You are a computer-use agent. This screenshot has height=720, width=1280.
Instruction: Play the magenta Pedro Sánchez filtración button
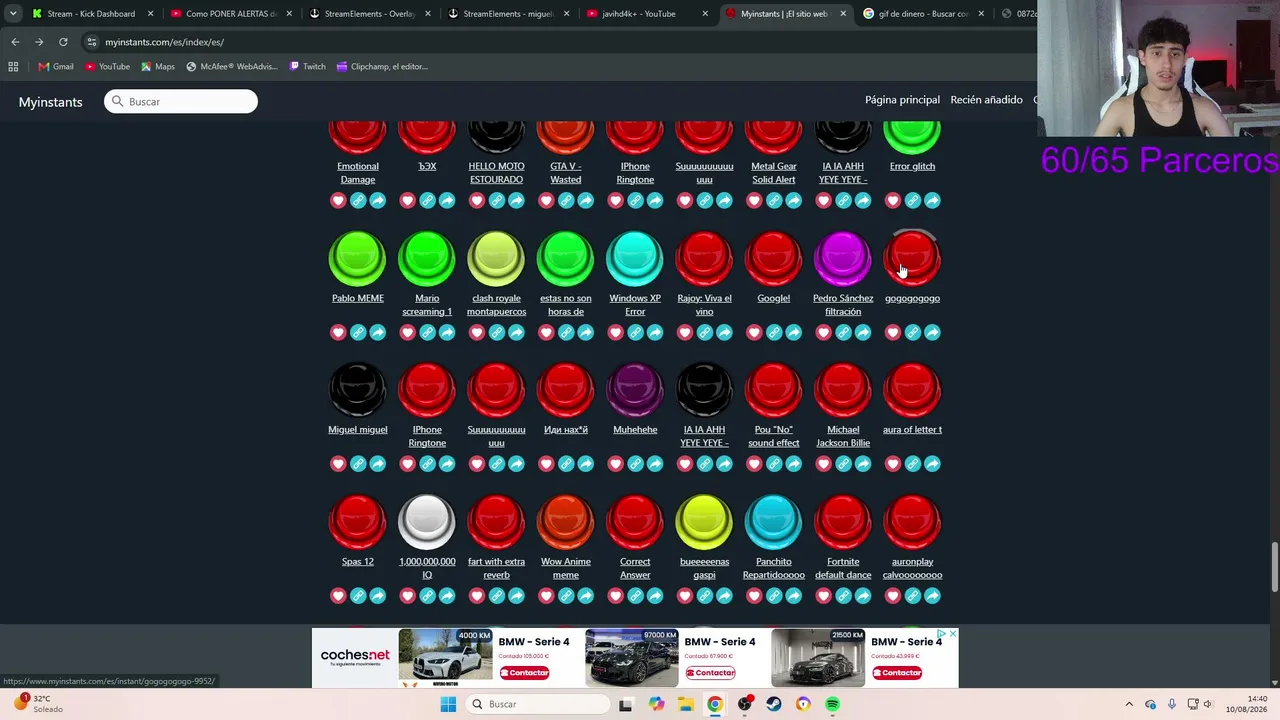click(843, 258)
